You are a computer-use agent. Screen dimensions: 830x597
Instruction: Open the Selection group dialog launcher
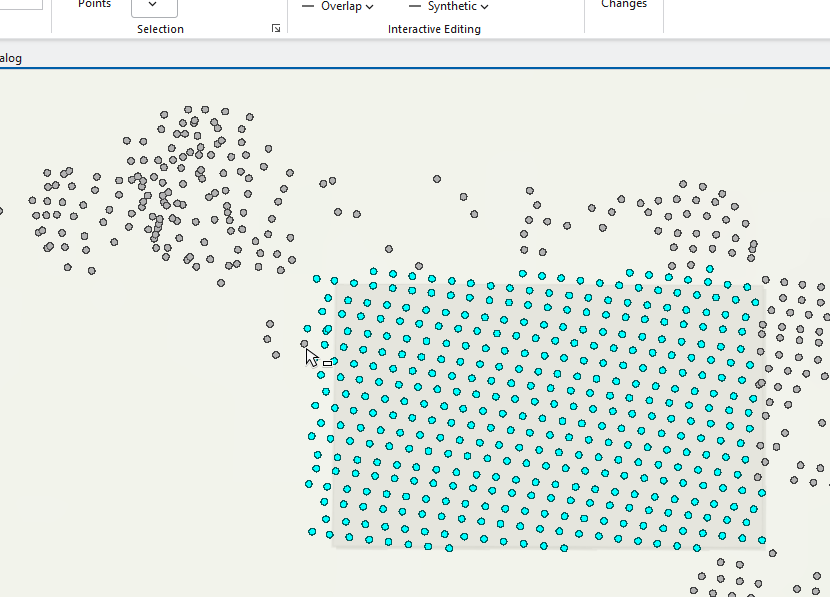(x=276, y=29)
